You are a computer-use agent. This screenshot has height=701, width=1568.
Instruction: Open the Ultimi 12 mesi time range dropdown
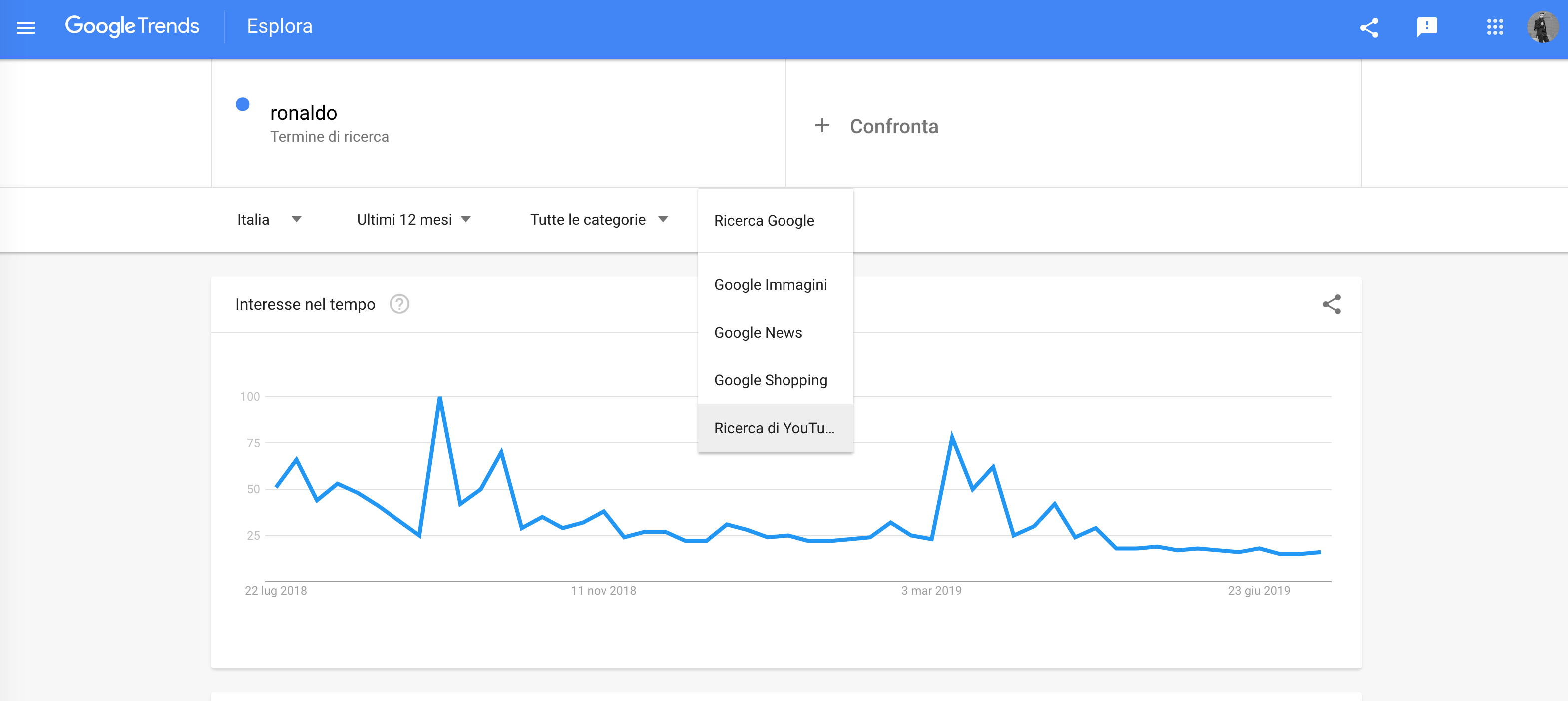pos(413,220)
